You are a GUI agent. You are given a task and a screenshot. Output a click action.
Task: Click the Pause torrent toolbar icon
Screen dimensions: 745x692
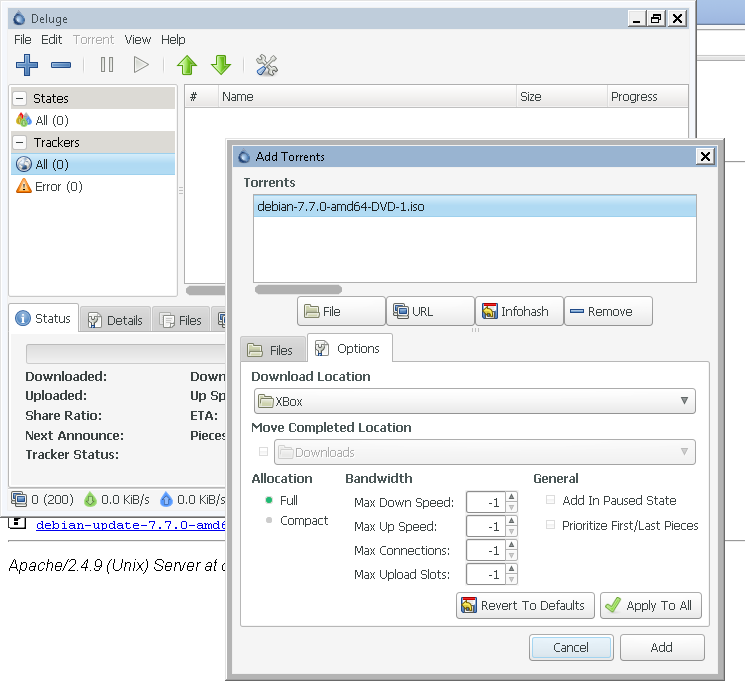coord(107,65)
